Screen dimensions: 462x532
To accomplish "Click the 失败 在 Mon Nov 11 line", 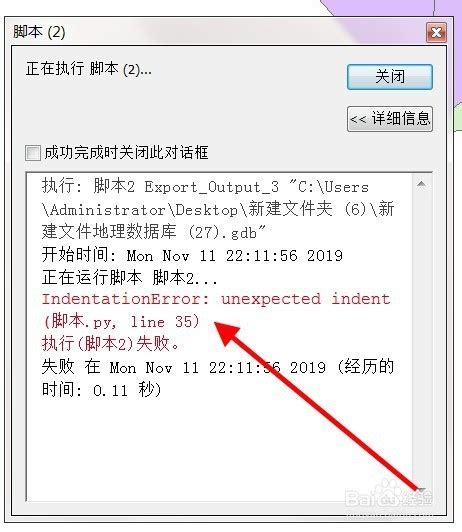I will click(218, 367).
